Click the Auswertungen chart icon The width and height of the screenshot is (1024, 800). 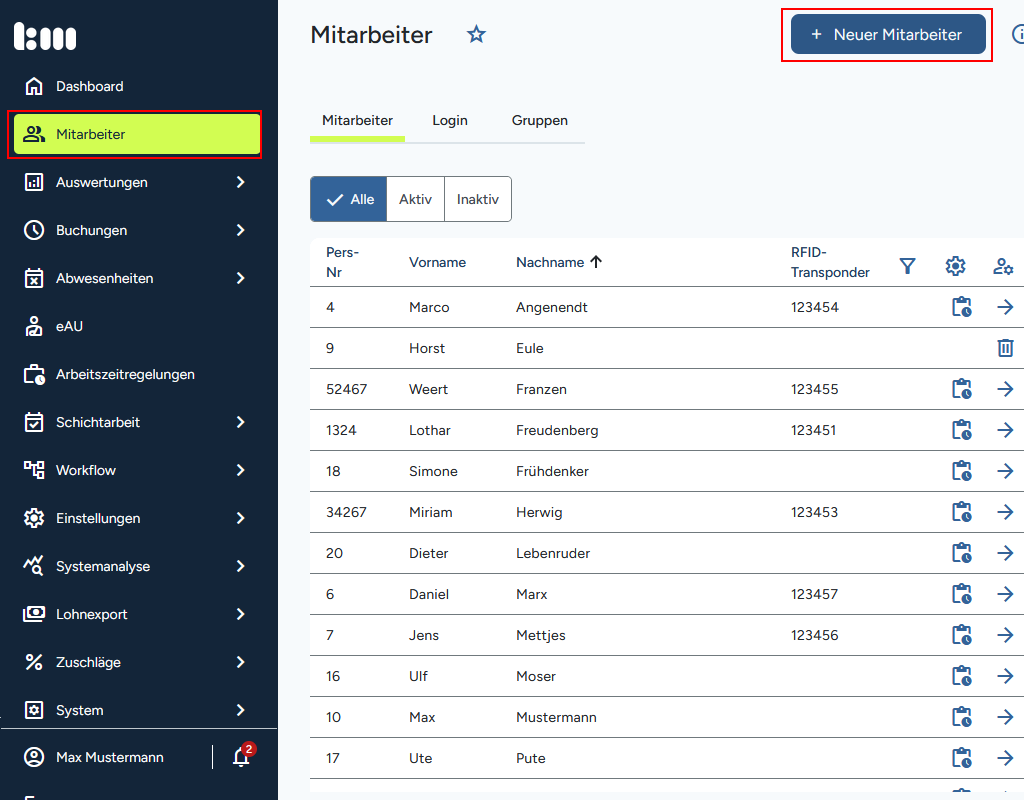point(34,182)
